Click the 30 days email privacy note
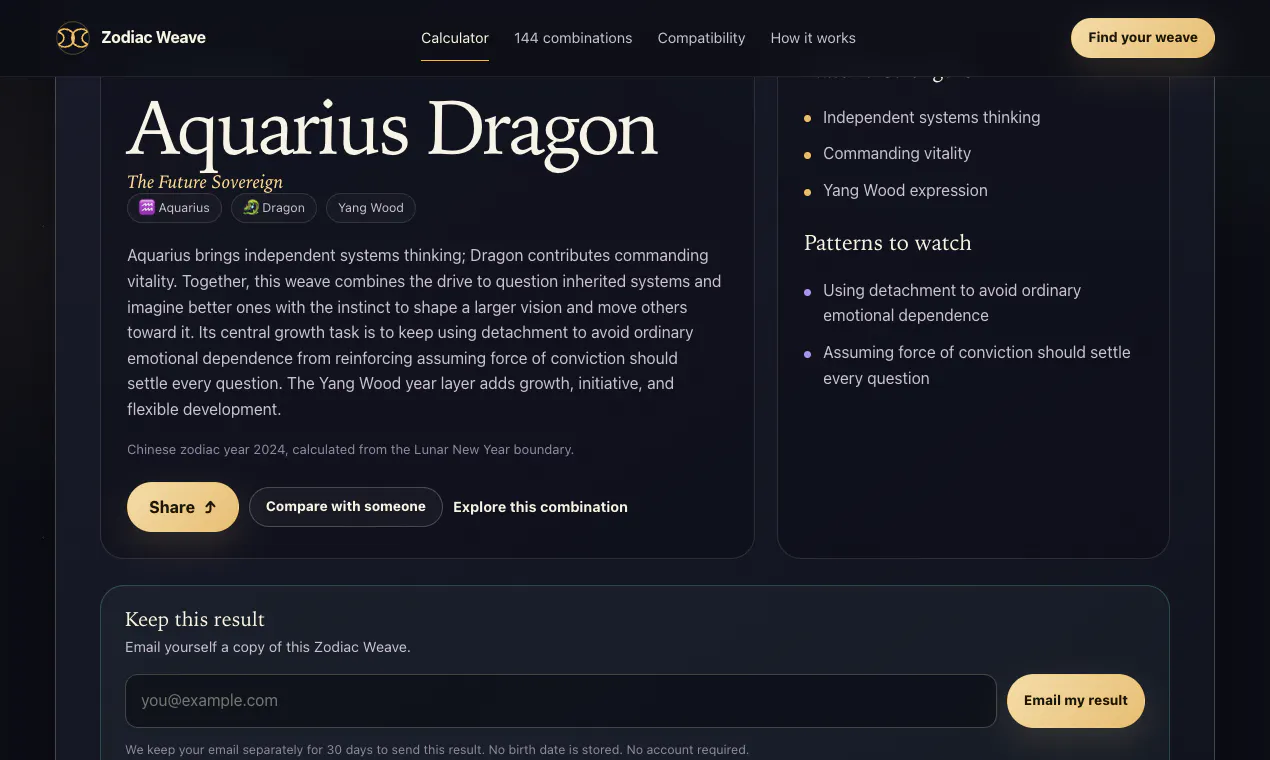 (437, 749)
